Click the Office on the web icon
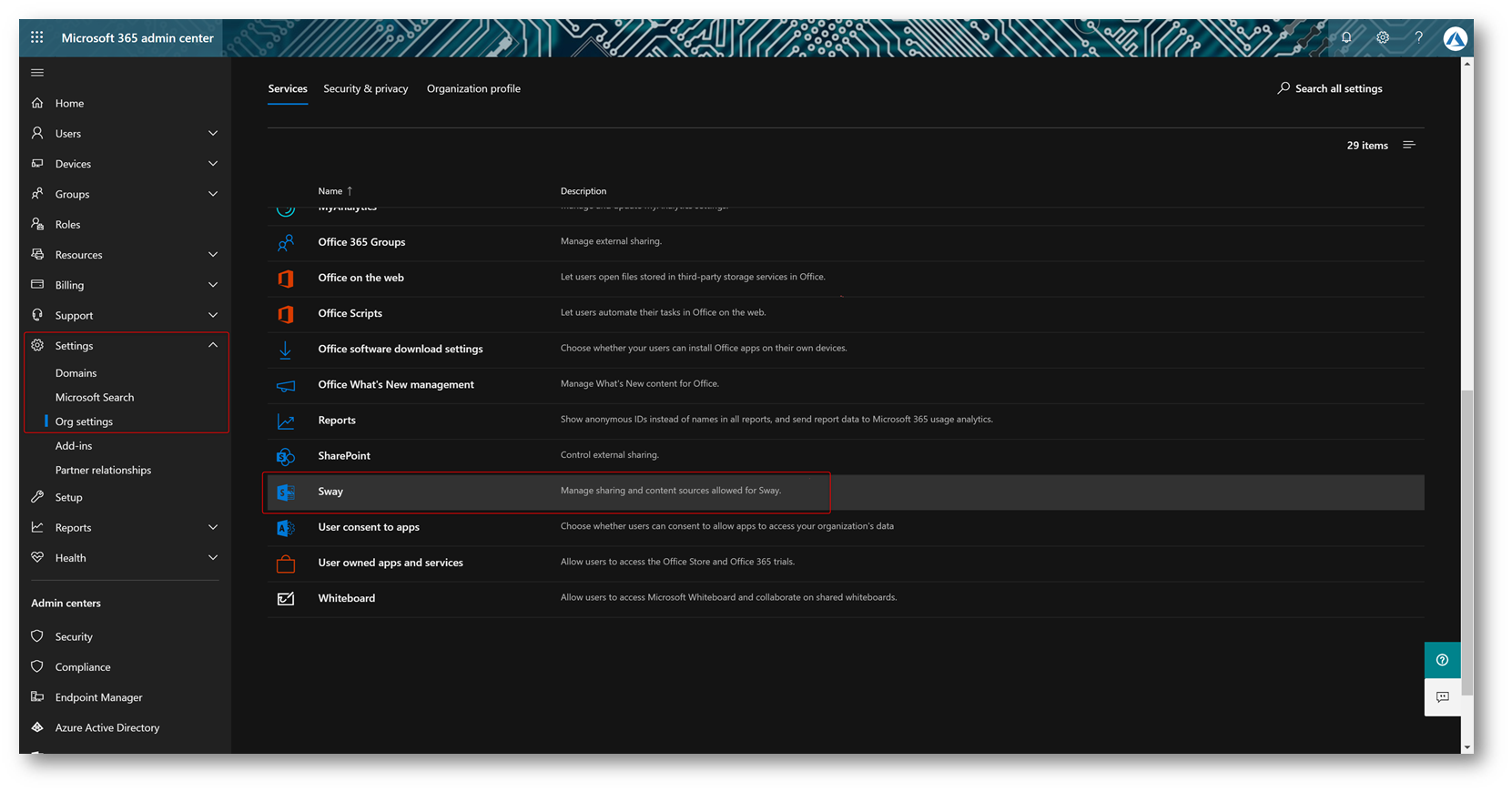Image resolution: width=1512 pixels, height=792 pixels. pos(286,278)
